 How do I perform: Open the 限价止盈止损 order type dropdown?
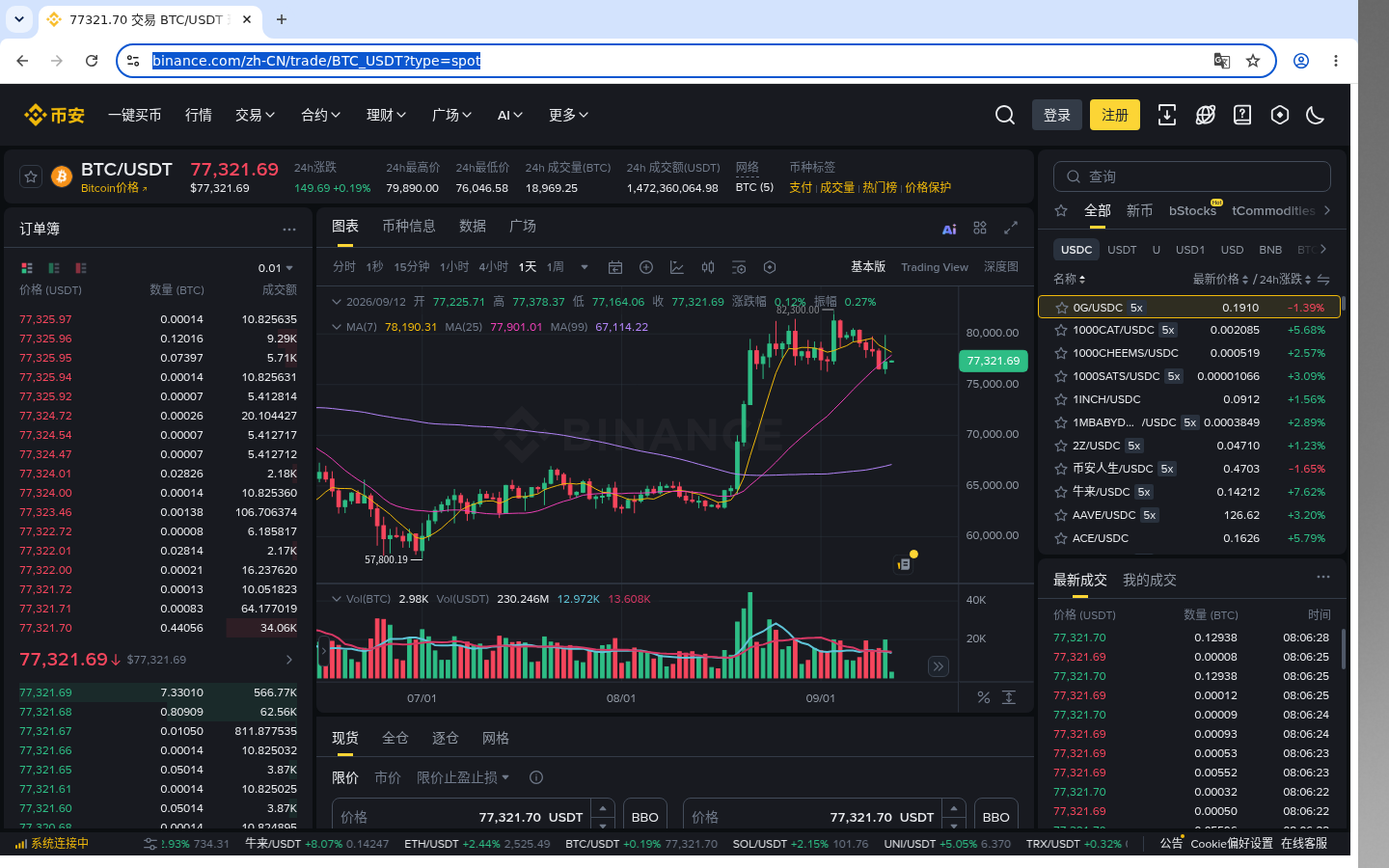(x=463, y=777)
